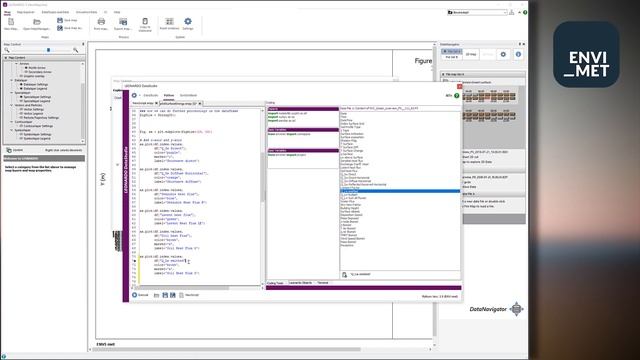640x360 pixels.
Task: Click the gear icon in DataStudio window
Action: 134,95
